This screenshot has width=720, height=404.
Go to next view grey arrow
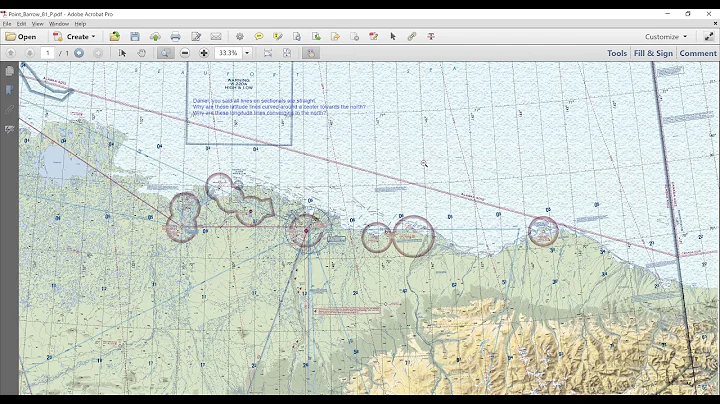click(x=98, y=53)
